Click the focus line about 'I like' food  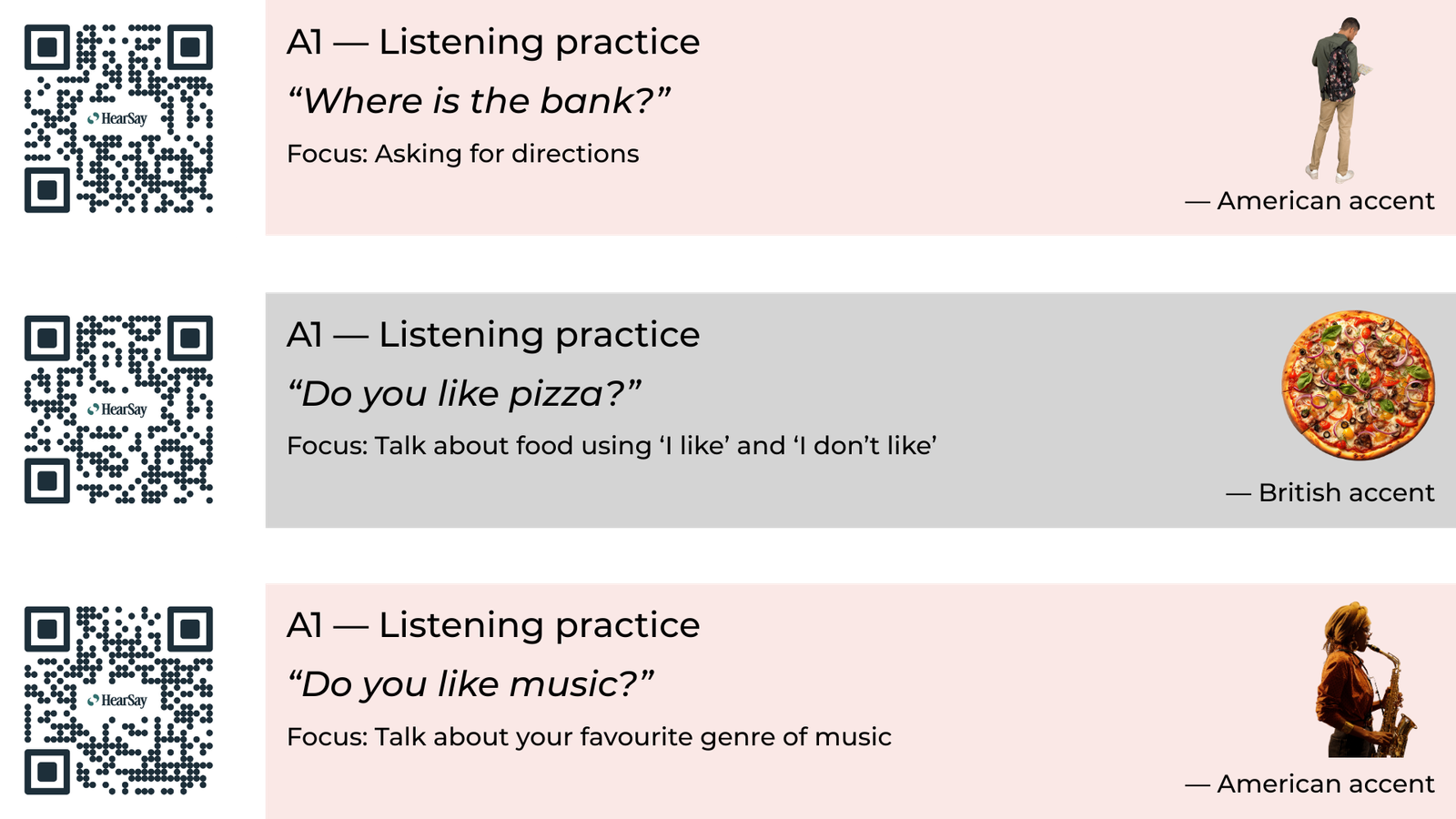click(x=612, y=446)
